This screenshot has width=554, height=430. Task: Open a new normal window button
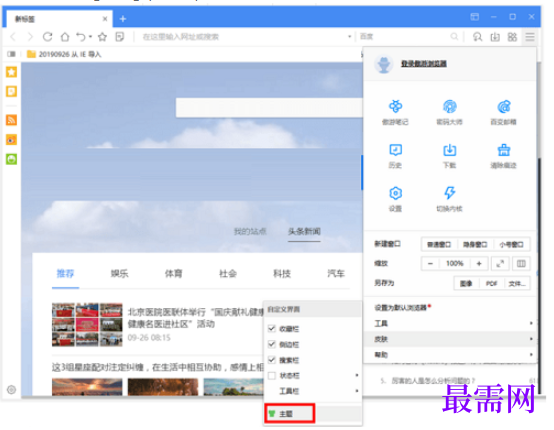[x=439, y=245]
